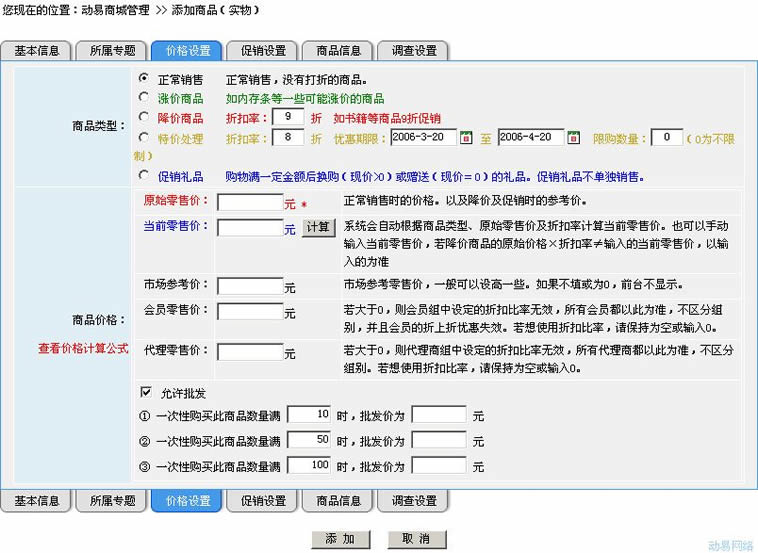Click the 当前零售价： label
758x553 pixels.
click(x=176, y=226)
